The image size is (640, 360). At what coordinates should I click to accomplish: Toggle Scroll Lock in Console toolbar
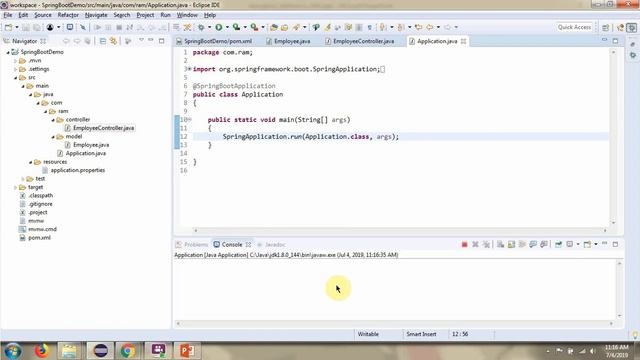tap(511, 244)
